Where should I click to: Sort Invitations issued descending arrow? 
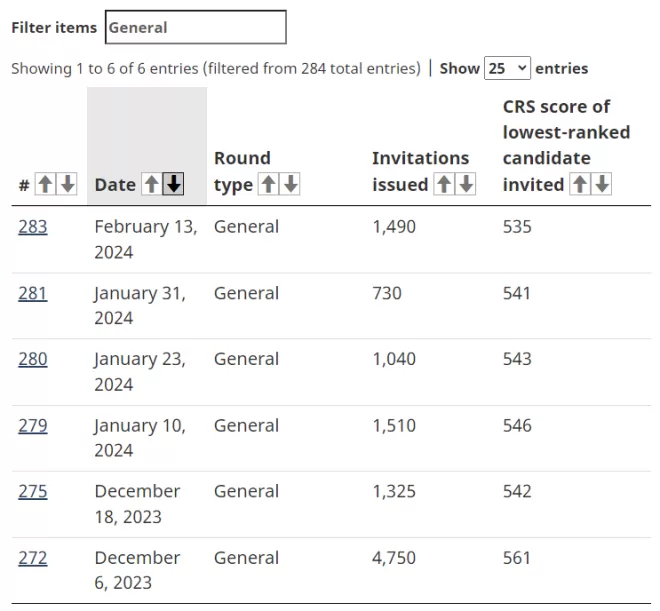tap(466, 184)
